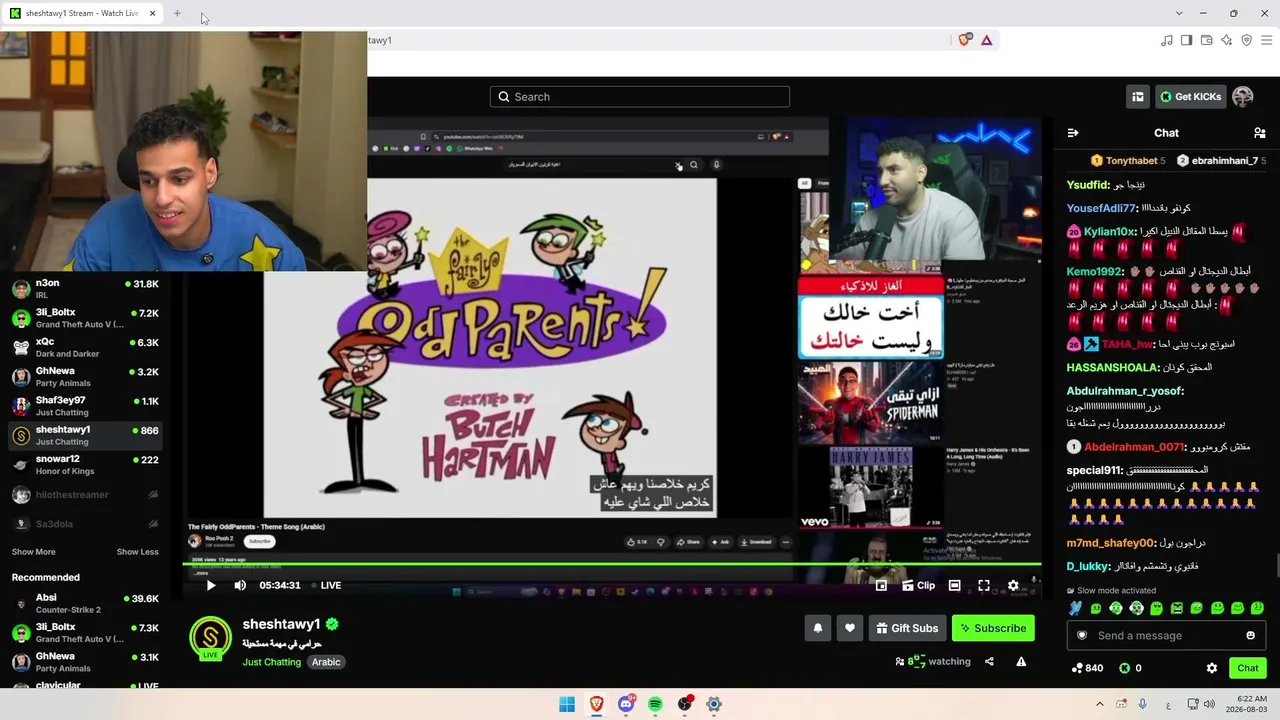Image resolution: width=1280 pixels, height=720 pixels.
Task: Toggle theater mode in the player
Action: click(x=955, y=585)
